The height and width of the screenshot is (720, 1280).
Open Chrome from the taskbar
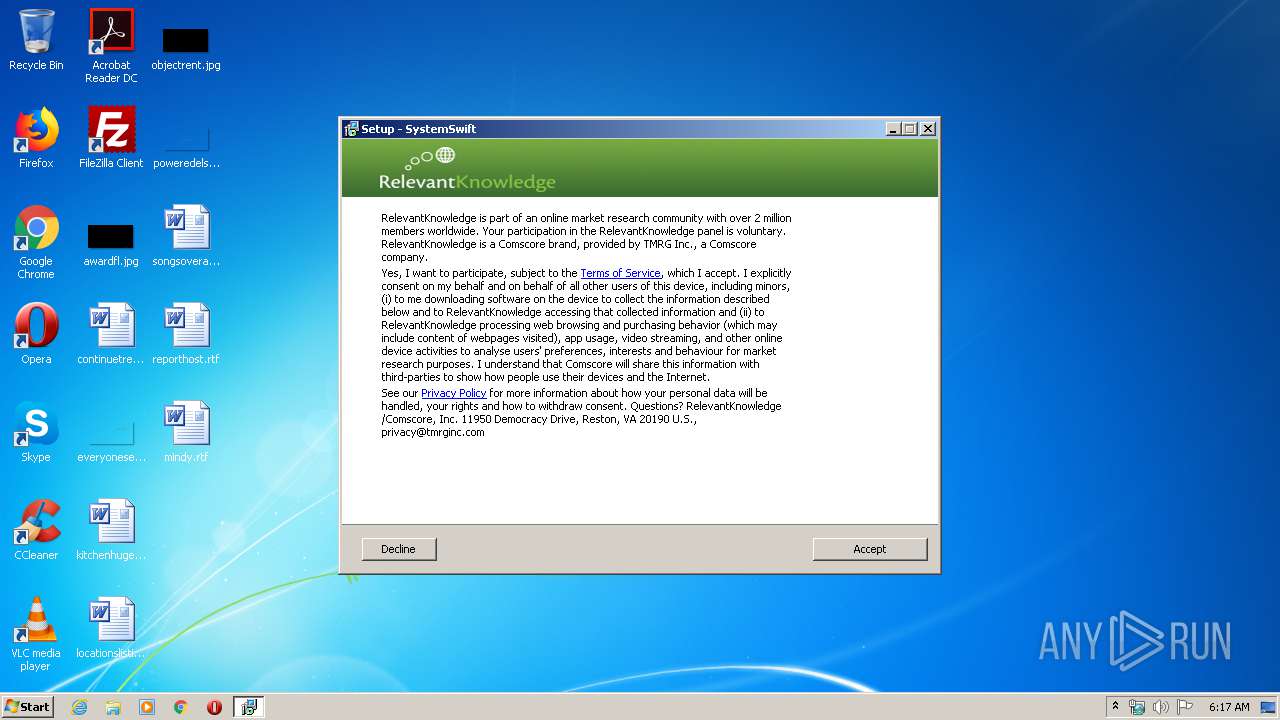click(181, 707)
